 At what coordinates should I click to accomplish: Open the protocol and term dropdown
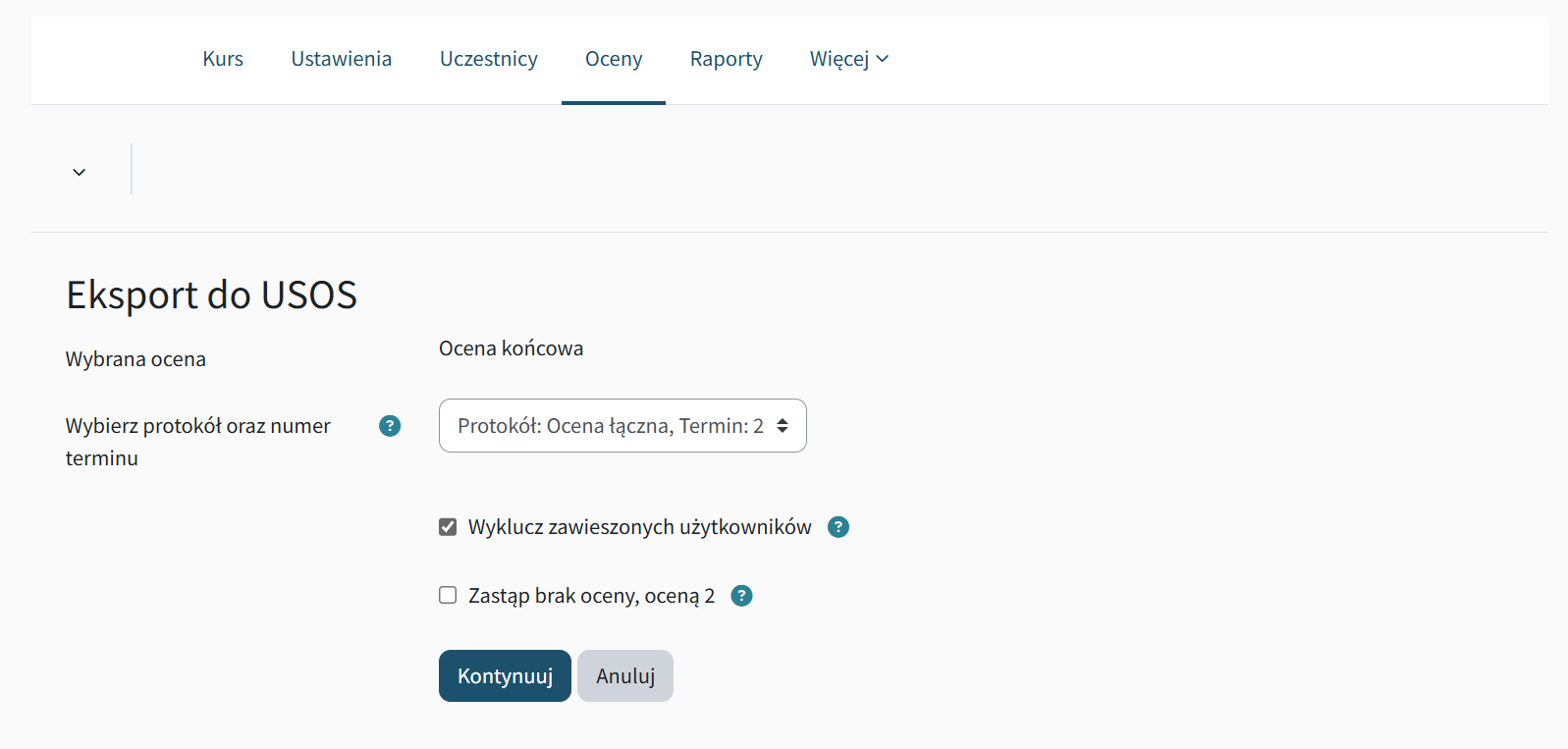coord(622,425)
